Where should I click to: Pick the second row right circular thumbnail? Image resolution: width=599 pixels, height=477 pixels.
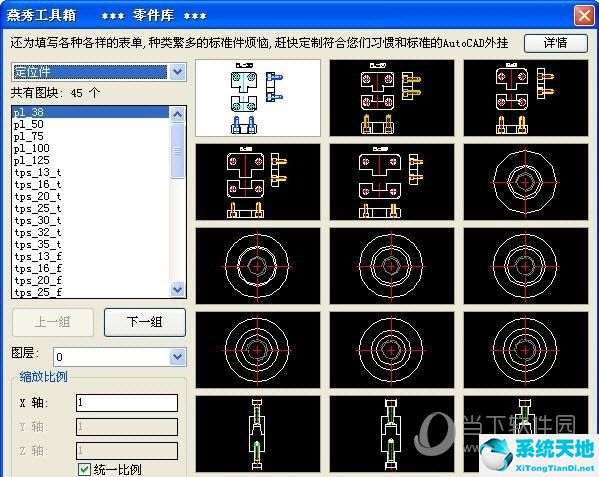point(526,182)
